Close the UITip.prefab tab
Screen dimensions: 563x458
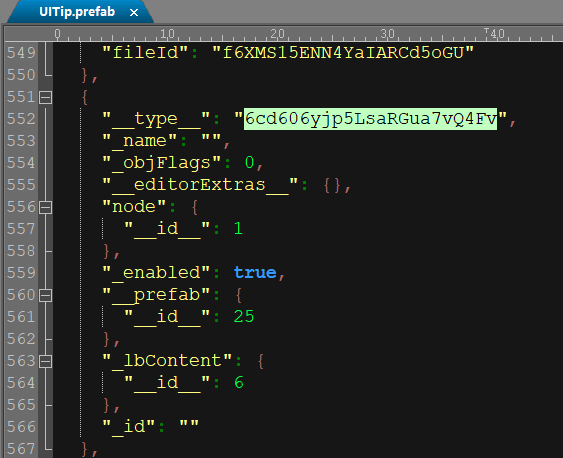[x=134, y=13]
